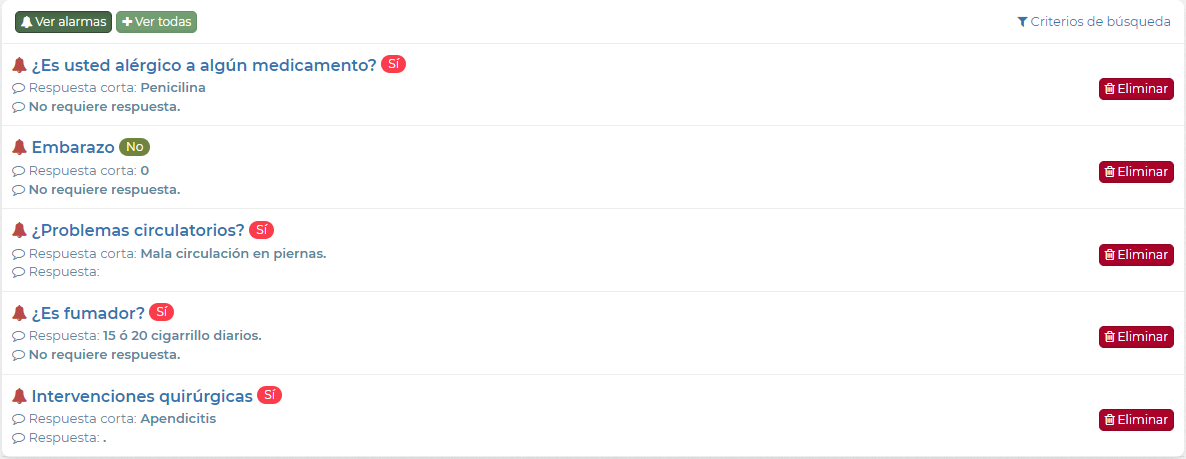The height and width of the screenshot is (459, 1186).
Task: Click the red Sí badge on ¿Es fumador?
Action: 162,312
